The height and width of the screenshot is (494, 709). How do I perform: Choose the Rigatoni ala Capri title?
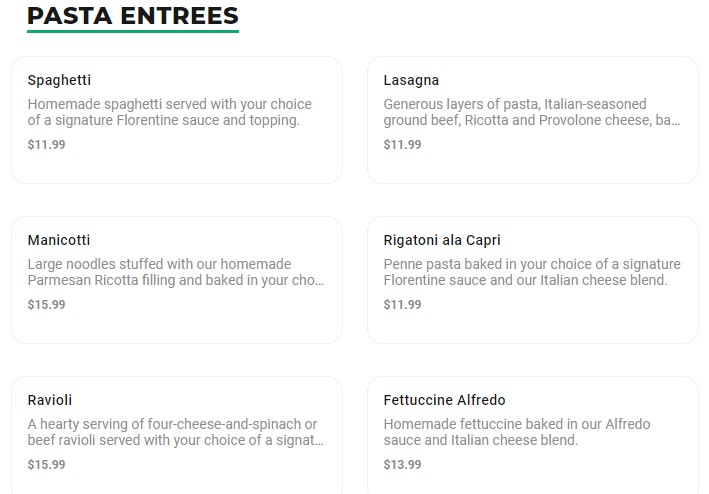click(442, 240)
